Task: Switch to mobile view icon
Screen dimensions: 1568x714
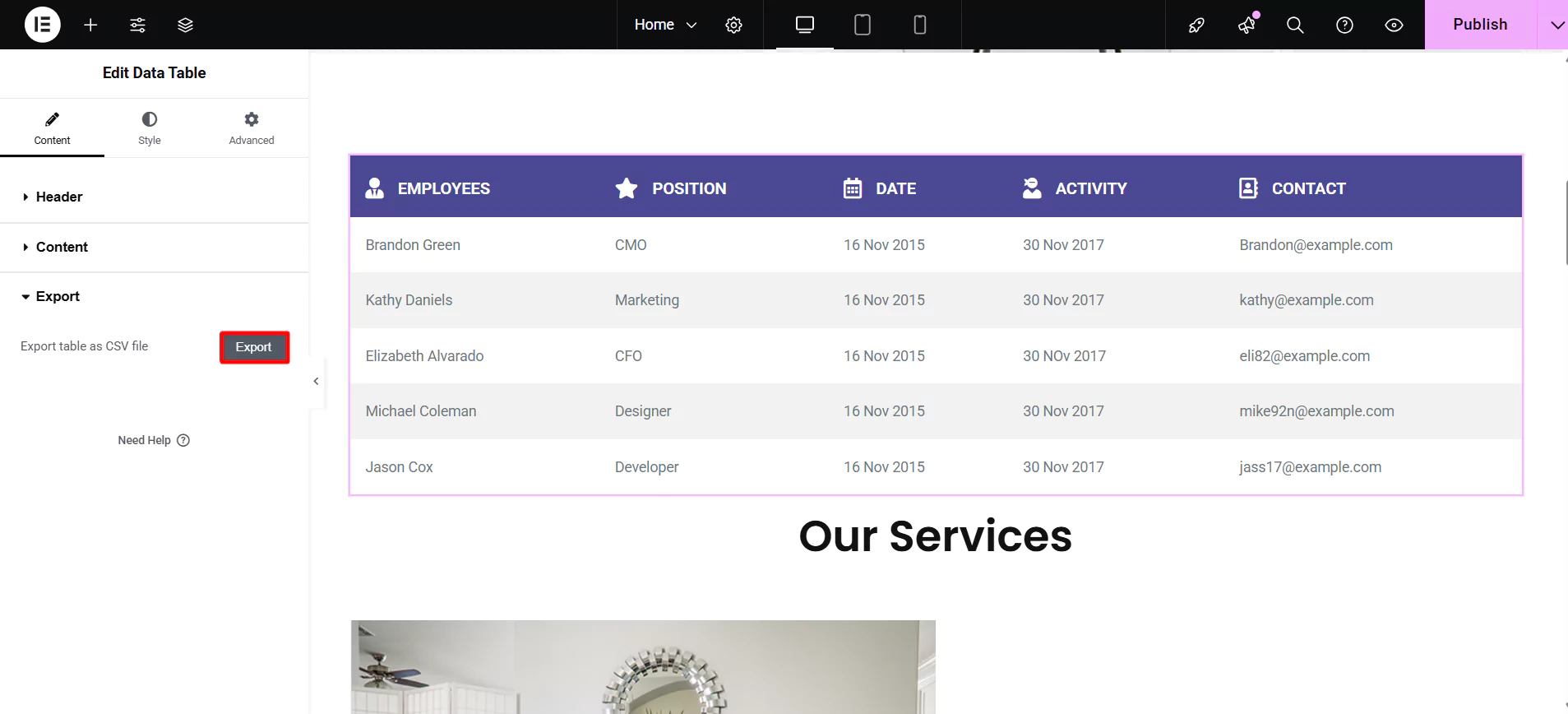Action: (x=920, y=25)
